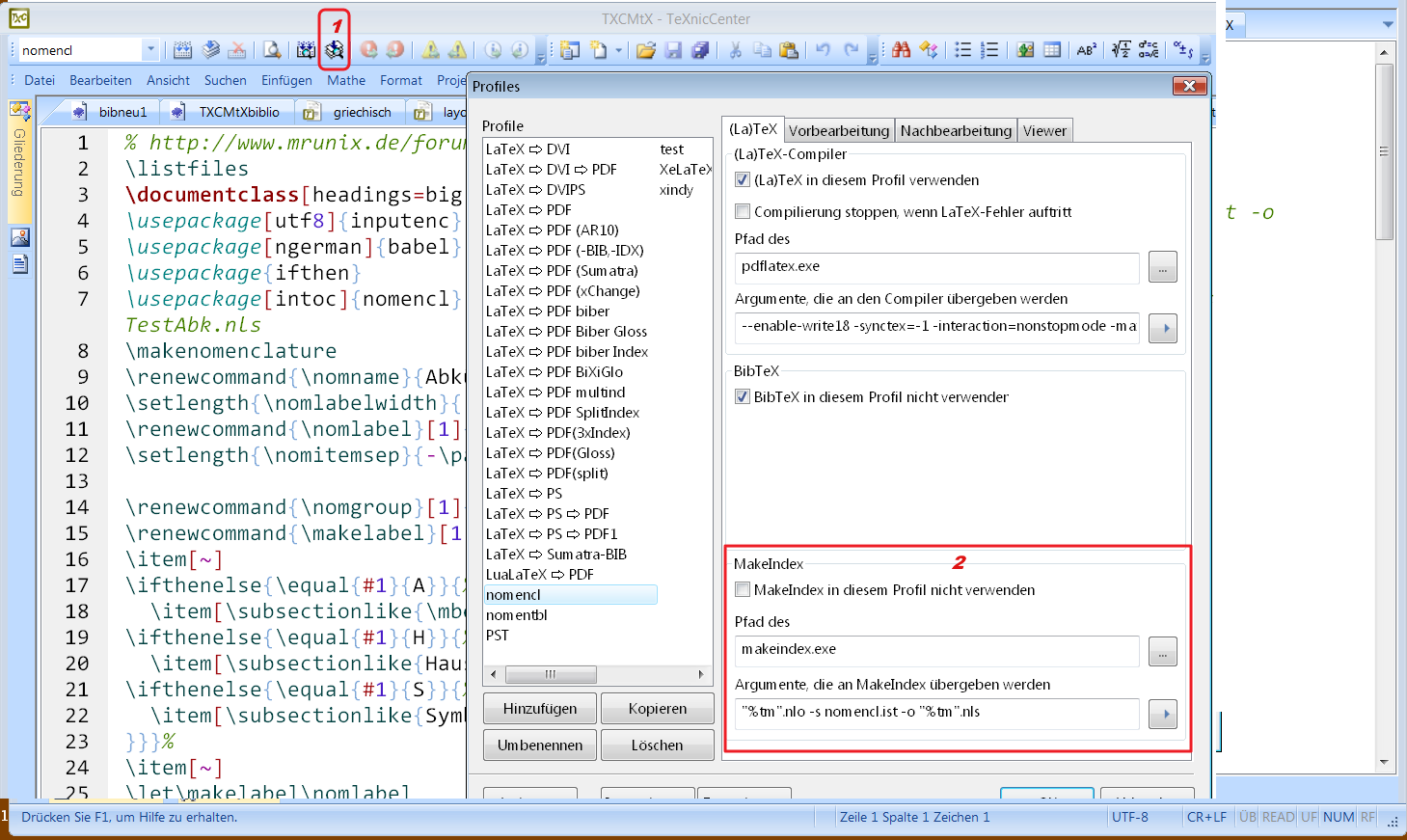Close the Profiles dialog
The width and height of the screenshot is (1407, 840).
pyautogui.click(x=1189, y=86)
